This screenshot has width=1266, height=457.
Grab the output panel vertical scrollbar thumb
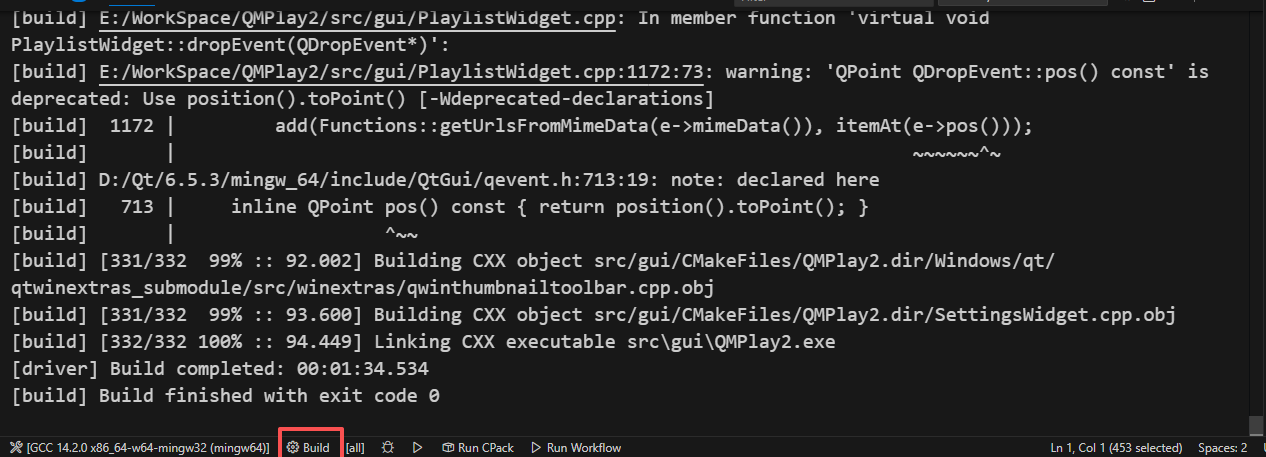(x=1256, y=425)
